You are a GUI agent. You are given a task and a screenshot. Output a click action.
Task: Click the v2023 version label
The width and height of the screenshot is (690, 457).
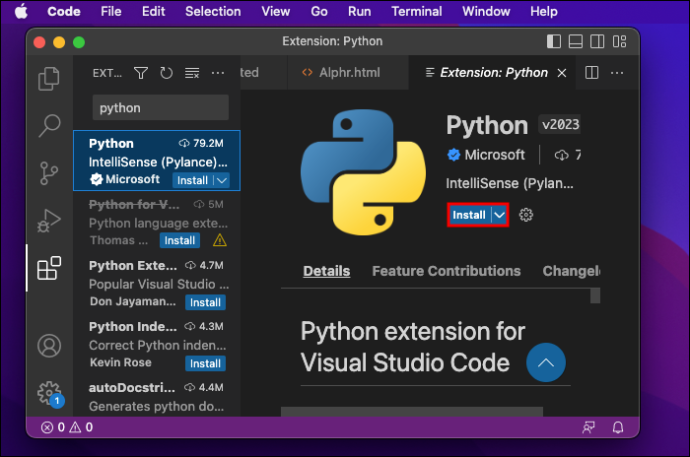(x=560, y=124)
